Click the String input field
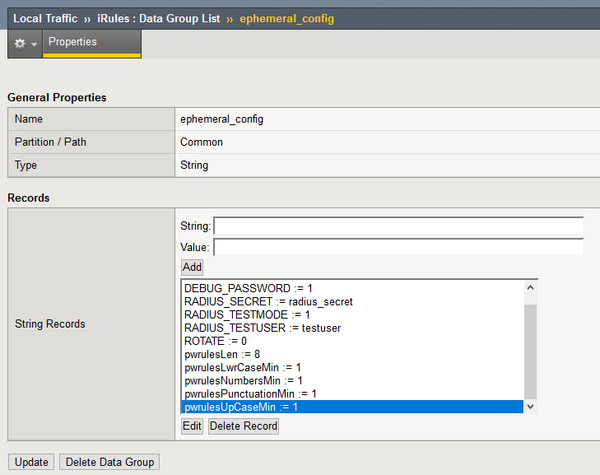The width and height of the screenshot is (600, 475). pyautogui.click(x=398, y=227)
